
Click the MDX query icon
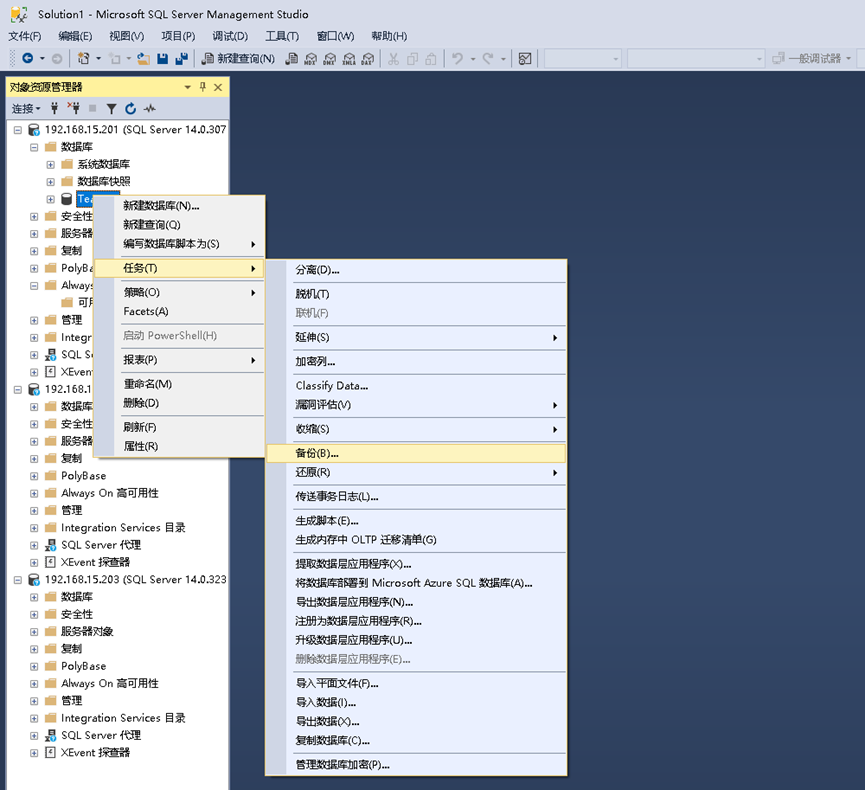[x=311, y=58]
